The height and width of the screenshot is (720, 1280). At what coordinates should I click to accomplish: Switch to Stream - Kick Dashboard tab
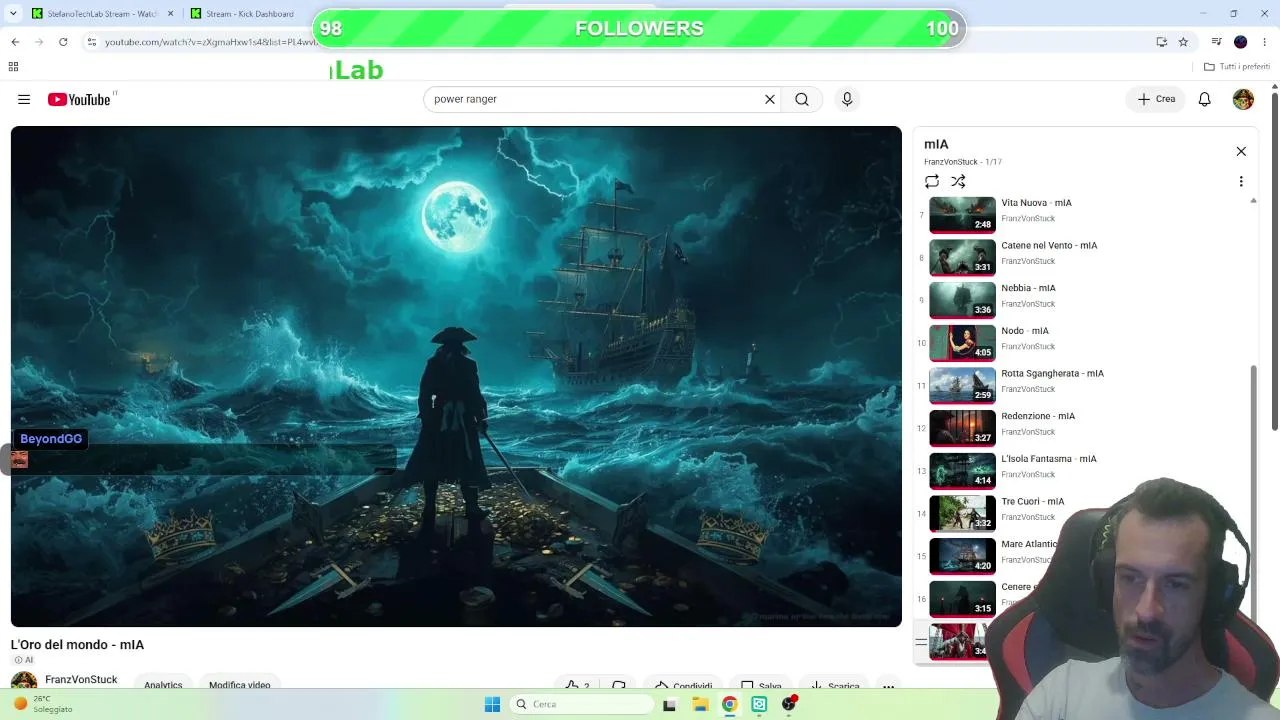tap(250, 14)
